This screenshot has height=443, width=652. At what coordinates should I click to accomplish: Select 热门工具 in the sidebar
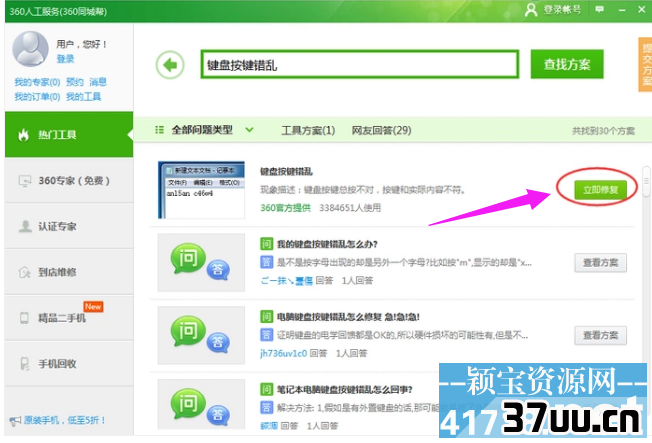click(69, 134)
